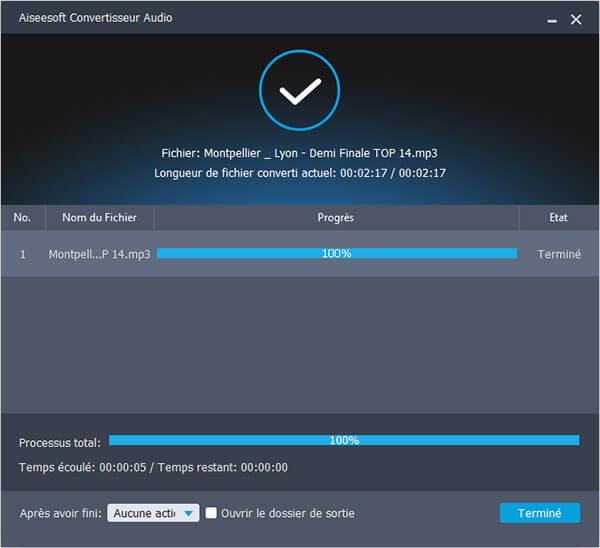The height and width of the screenshot is (548, 600).
Task: Click the Fichier: Montpellier _ Lyon filename text
Action: (299, 153)
